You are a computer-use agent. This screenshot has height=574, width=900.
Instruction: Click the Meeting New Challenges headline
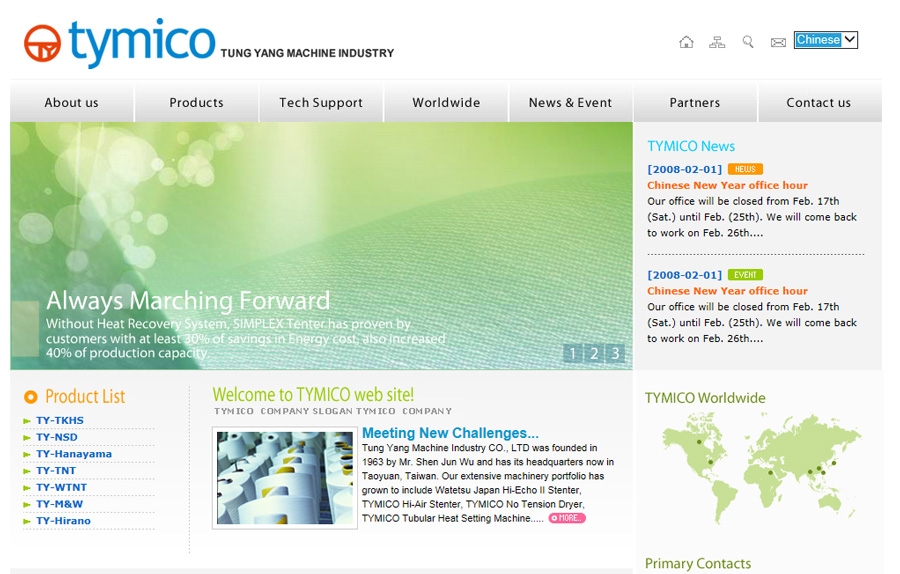tap(450, 433)
